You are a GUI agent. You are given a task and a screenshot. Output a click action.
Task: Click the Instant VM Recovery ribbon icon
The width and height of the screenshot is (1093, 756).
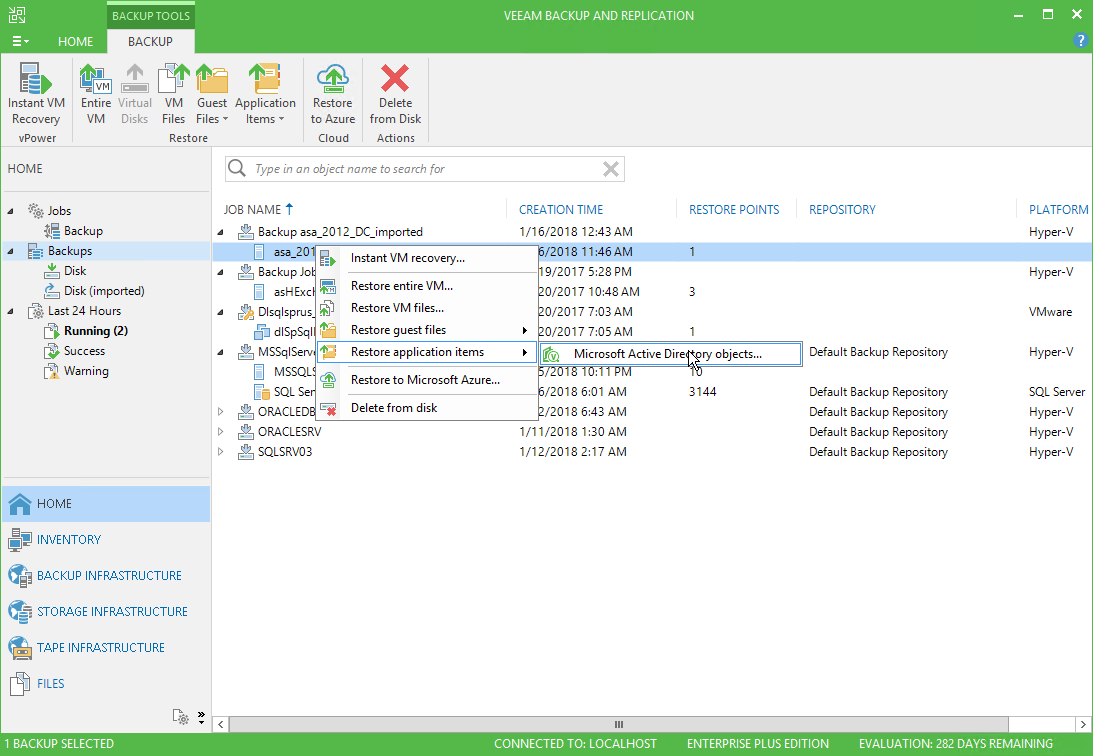[x=36, y=95]
